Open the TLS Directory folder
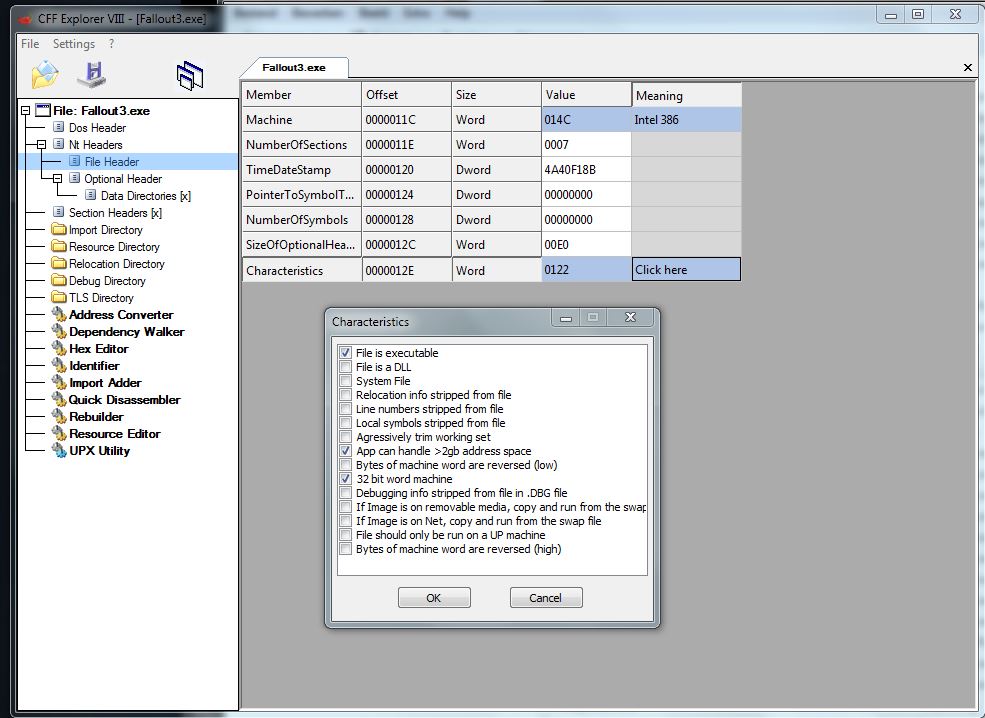Viewport: 985px width, 718px height. pyautogui.click(x=101, y=297)
